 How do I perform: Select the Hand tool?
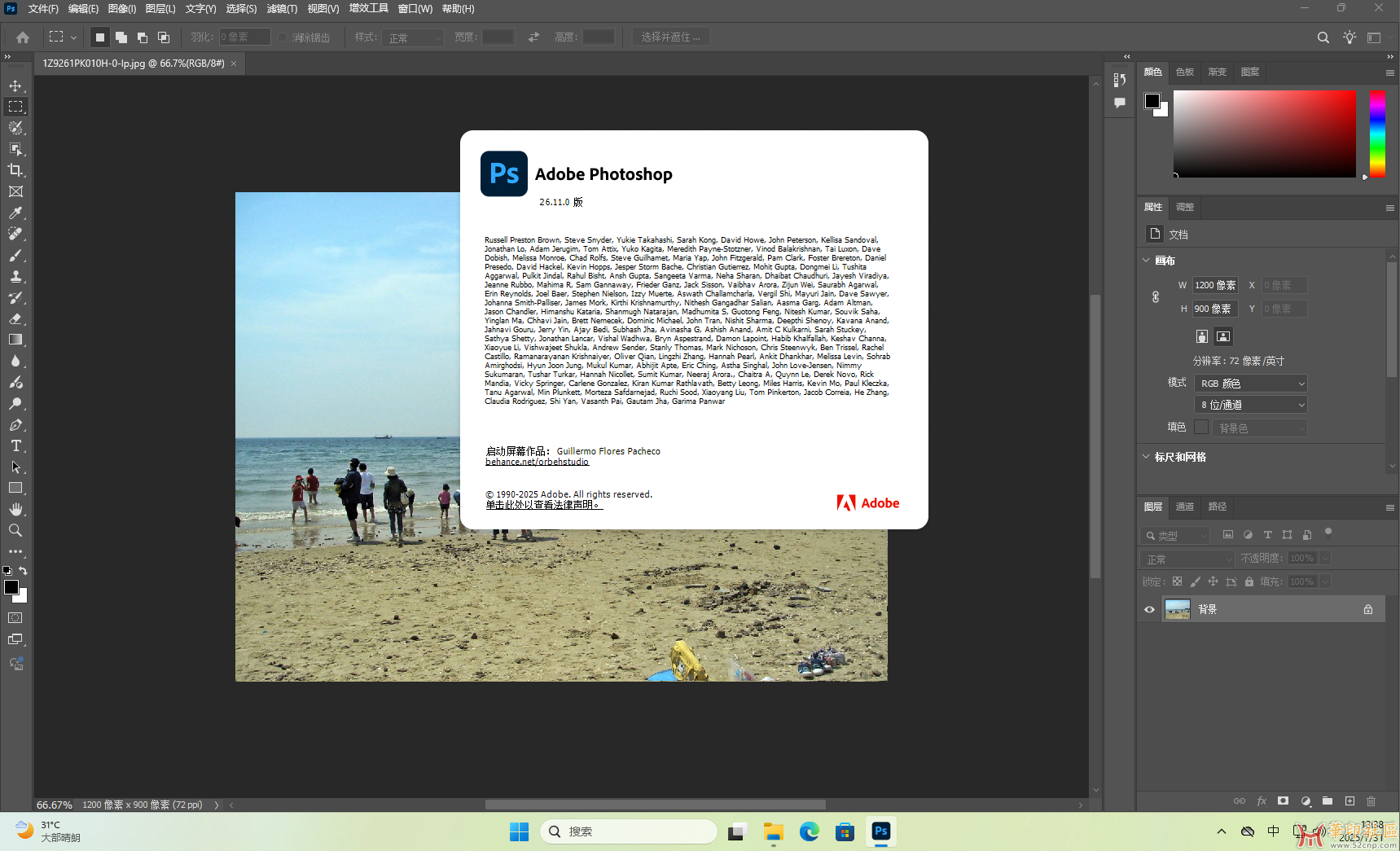pos(15,509)
